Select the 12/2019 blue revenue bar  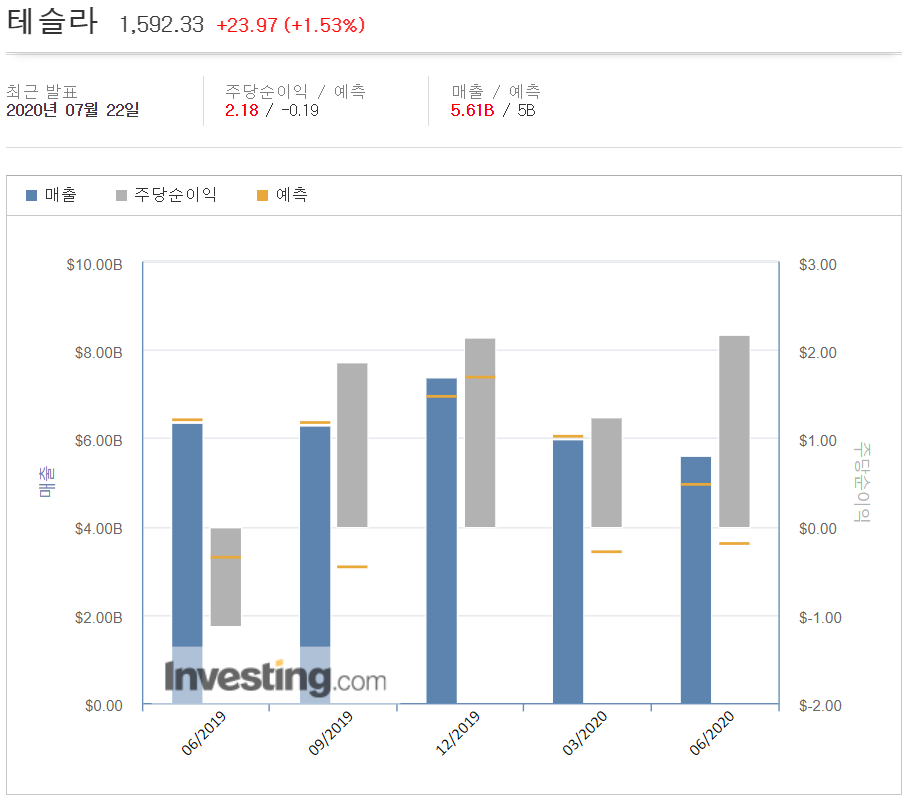pyautogui.click(x=441, y=541)
